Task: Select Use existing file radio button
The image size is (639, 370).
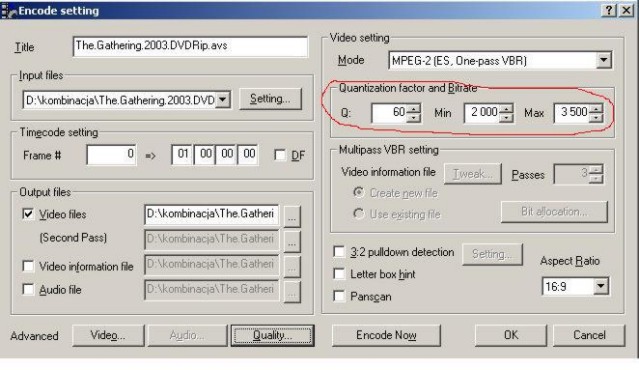Action: pyautogui.click(x=359, y=214)
